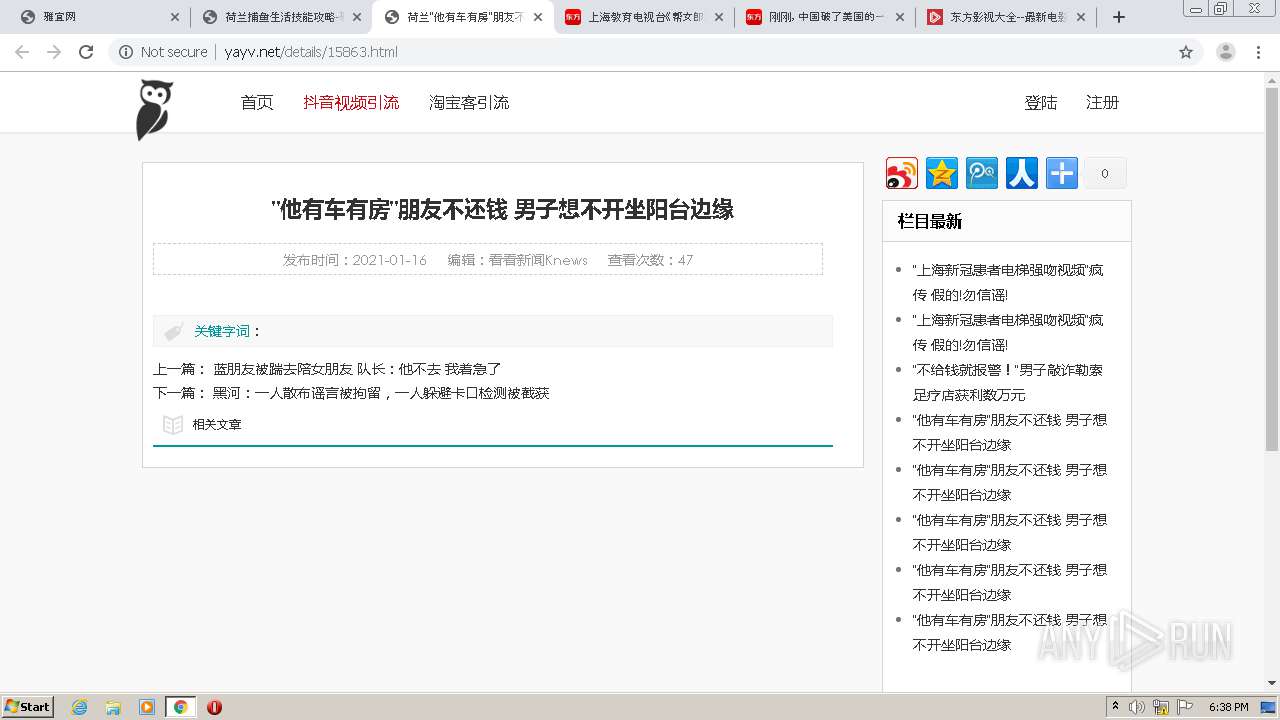1280x720 pixels.
Task: Click red shield taskbar icon
Action: 214,707
